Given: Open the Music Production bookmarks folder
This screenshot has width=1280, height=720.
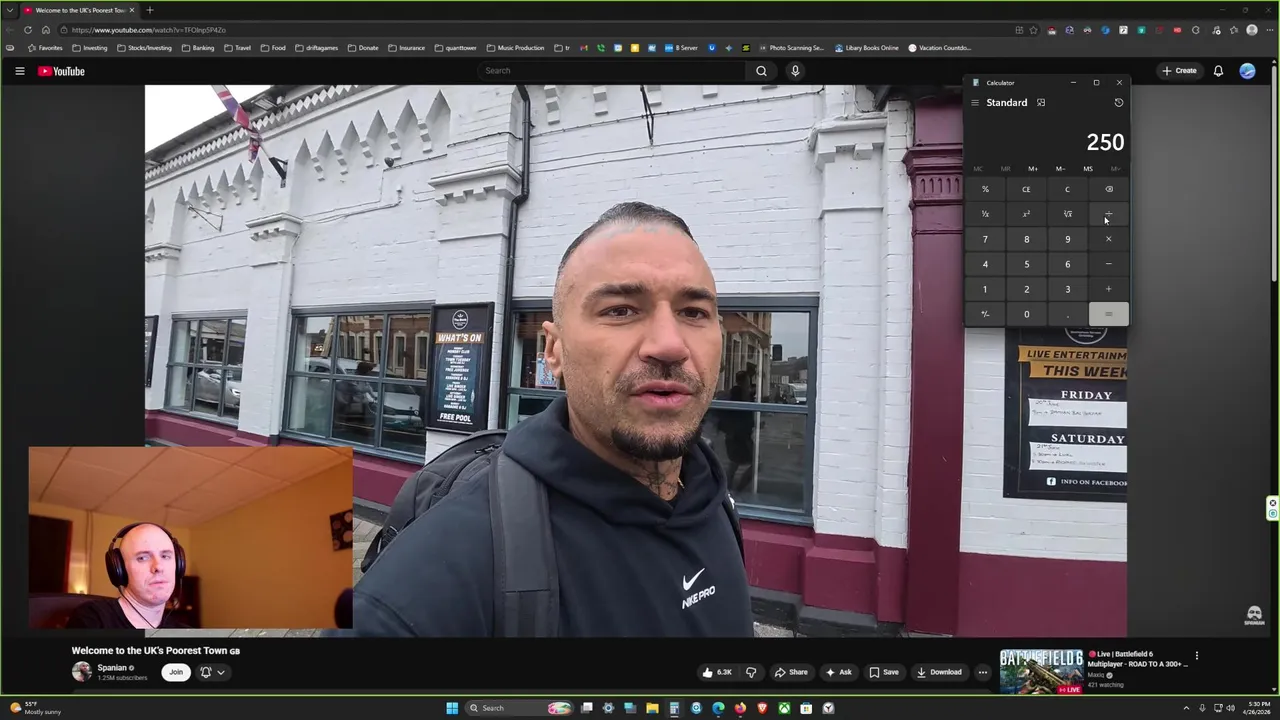Looking at the screenshot, I should click(x=515, y=48).
